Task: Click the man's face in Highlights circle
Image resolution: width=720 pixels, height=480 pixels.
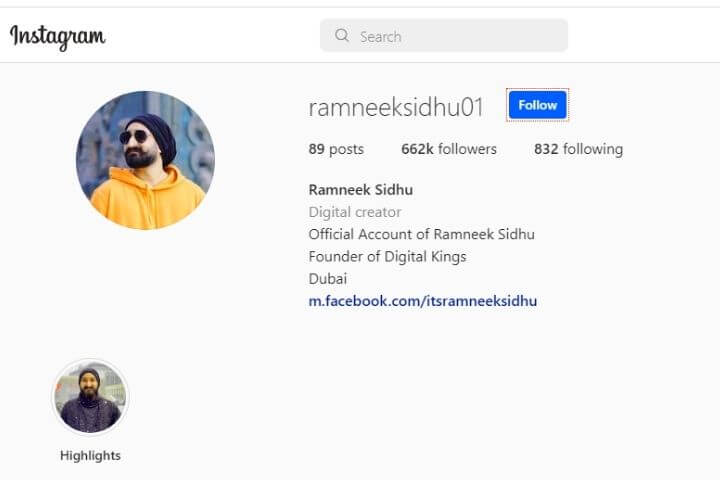Action: tap(89, 384)
